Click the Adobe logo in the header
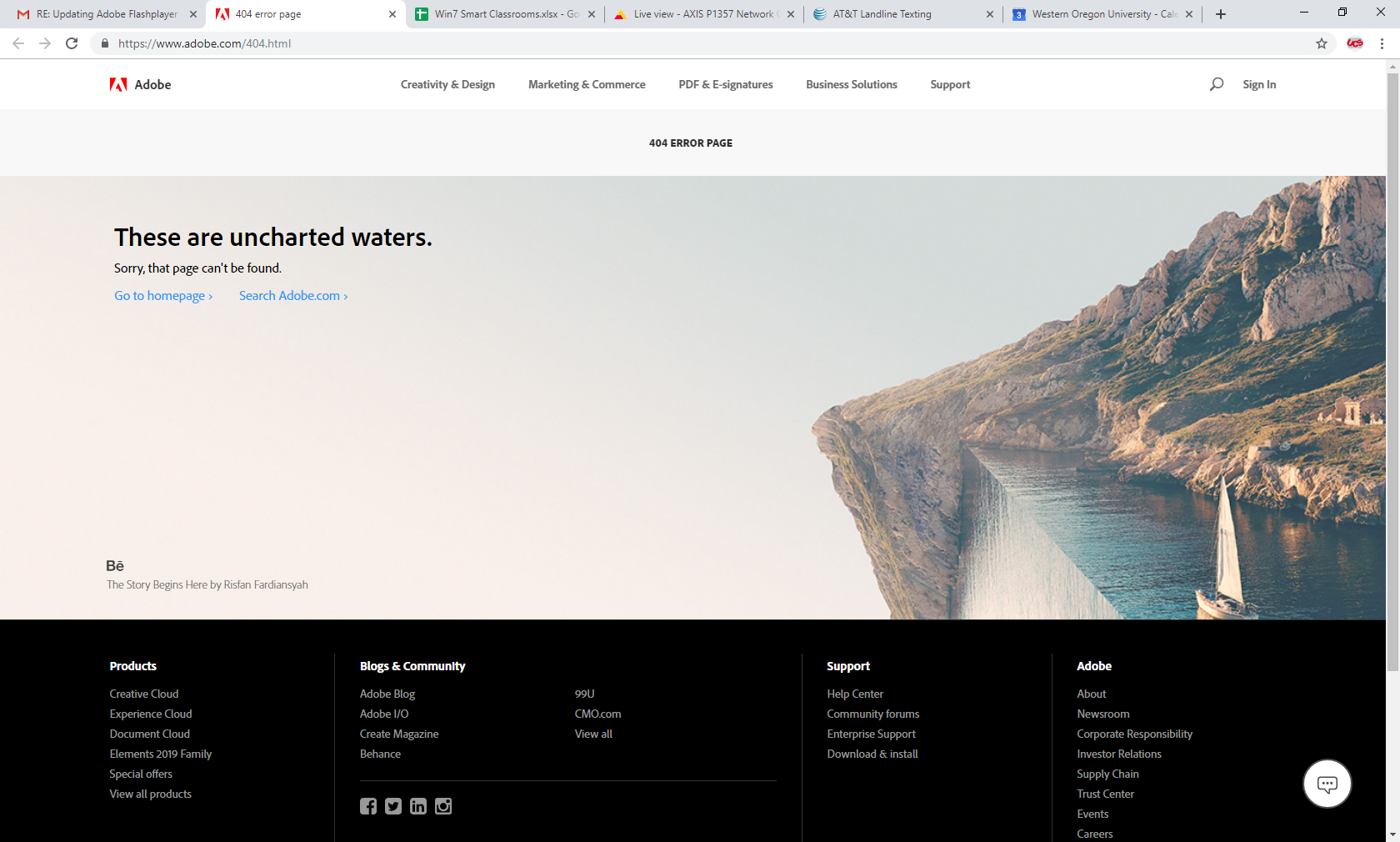1400x842 pixels. coord(140,84)
